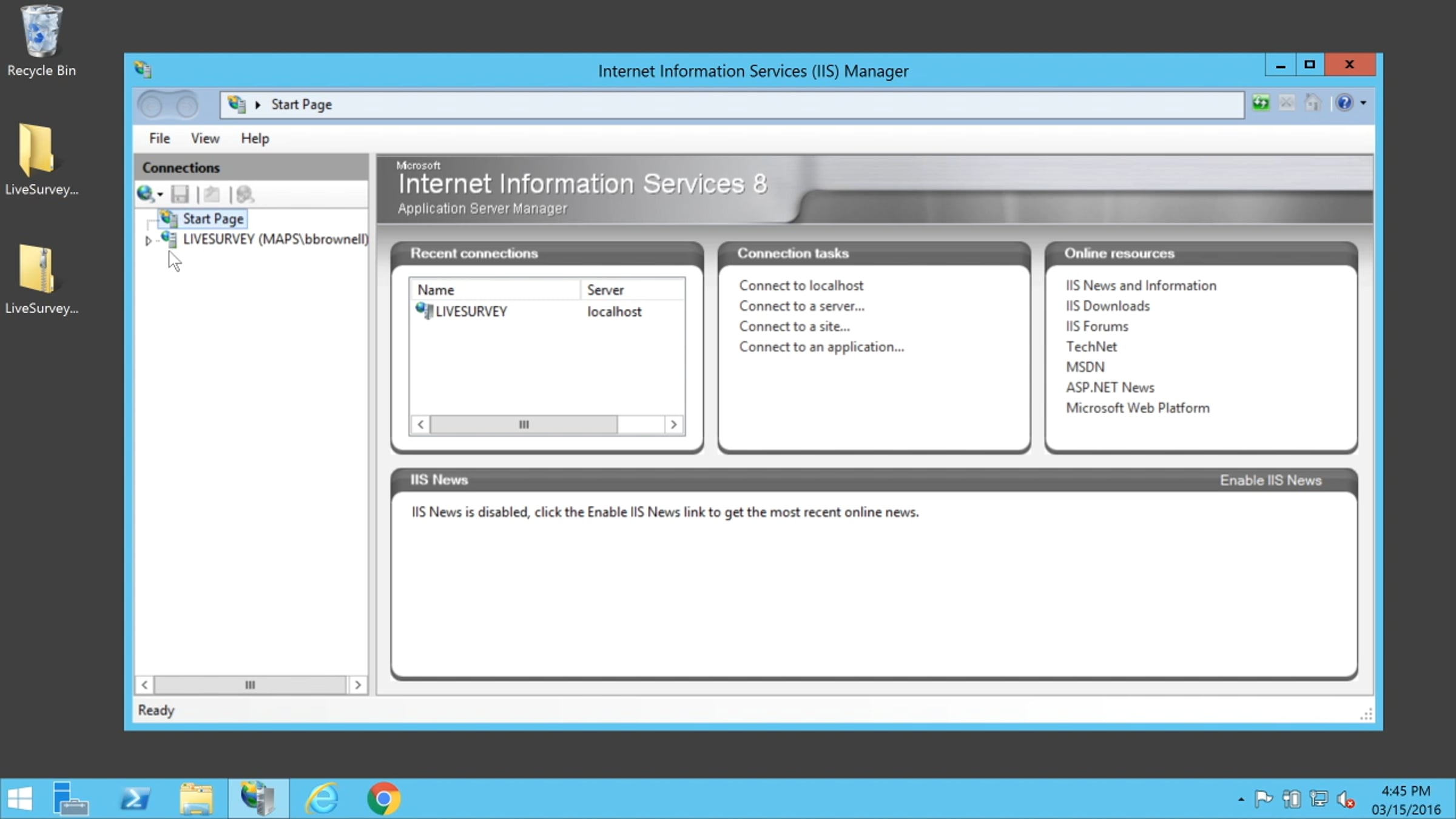Open the Windows Start button
1456x819 pixels.
pyautogui.click(x=19, y=798)
